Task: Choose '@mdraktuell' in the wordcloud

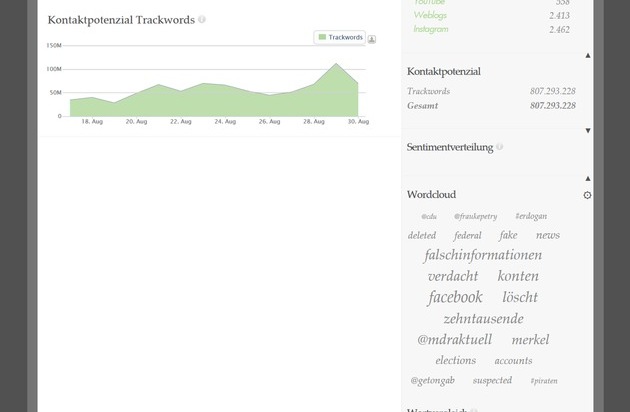Action: tap(454, 340)
